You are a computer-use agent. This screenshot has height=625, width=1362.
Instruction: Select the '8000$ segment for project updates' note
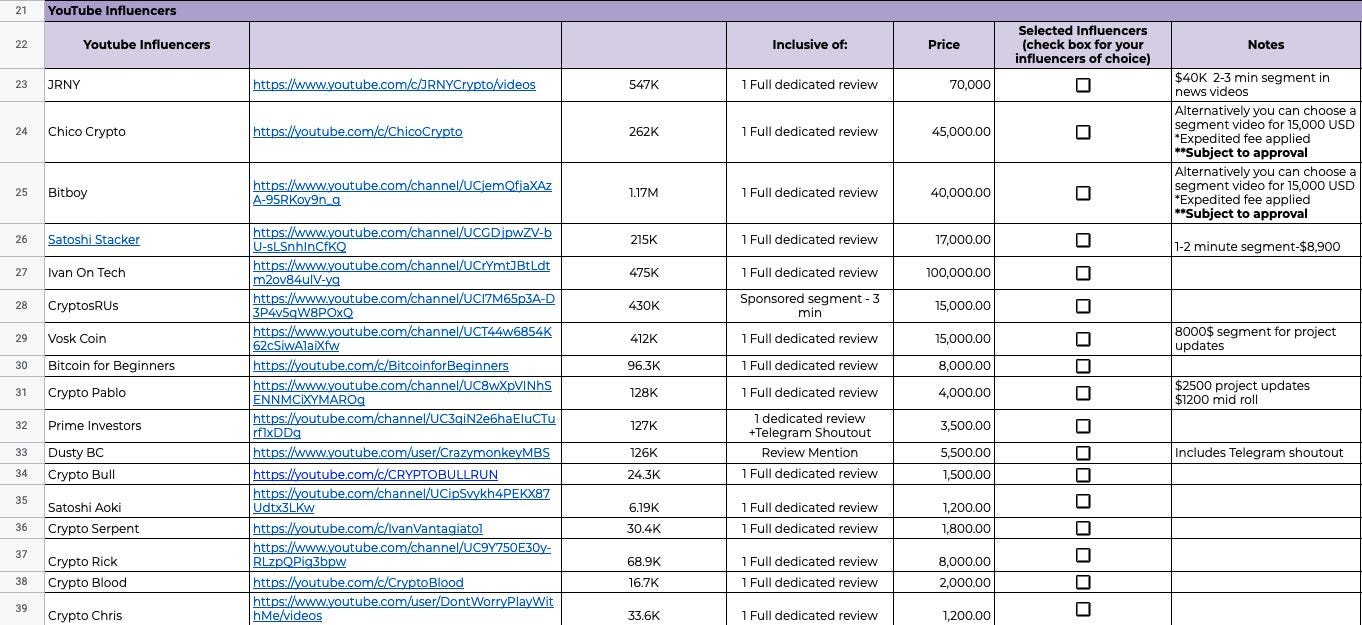[1266, 339]
